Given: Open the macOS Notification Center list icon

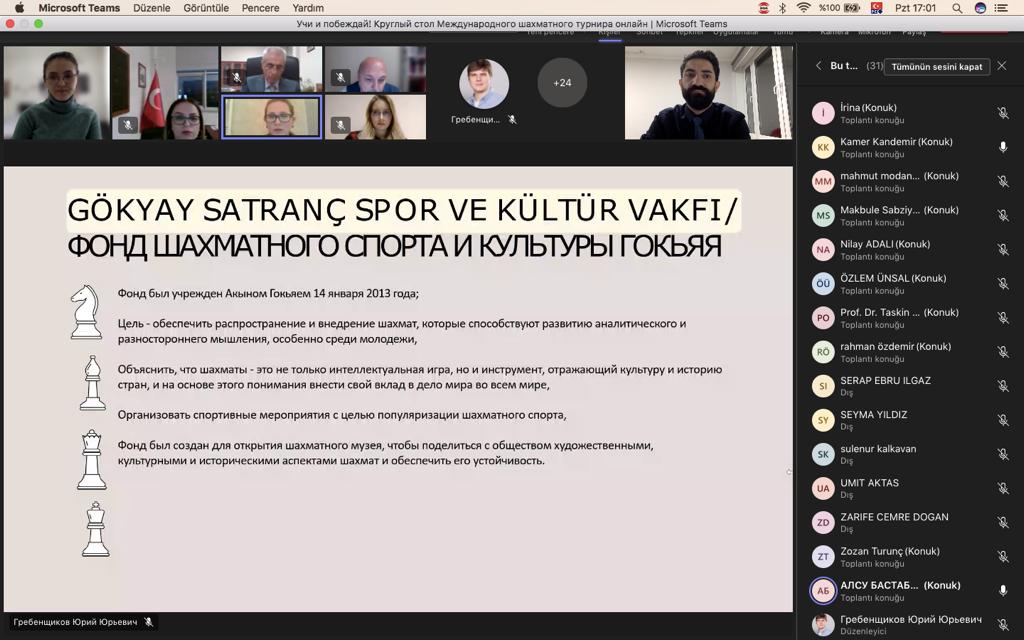Looking at the screenshot, I should tap(1005, 8).
